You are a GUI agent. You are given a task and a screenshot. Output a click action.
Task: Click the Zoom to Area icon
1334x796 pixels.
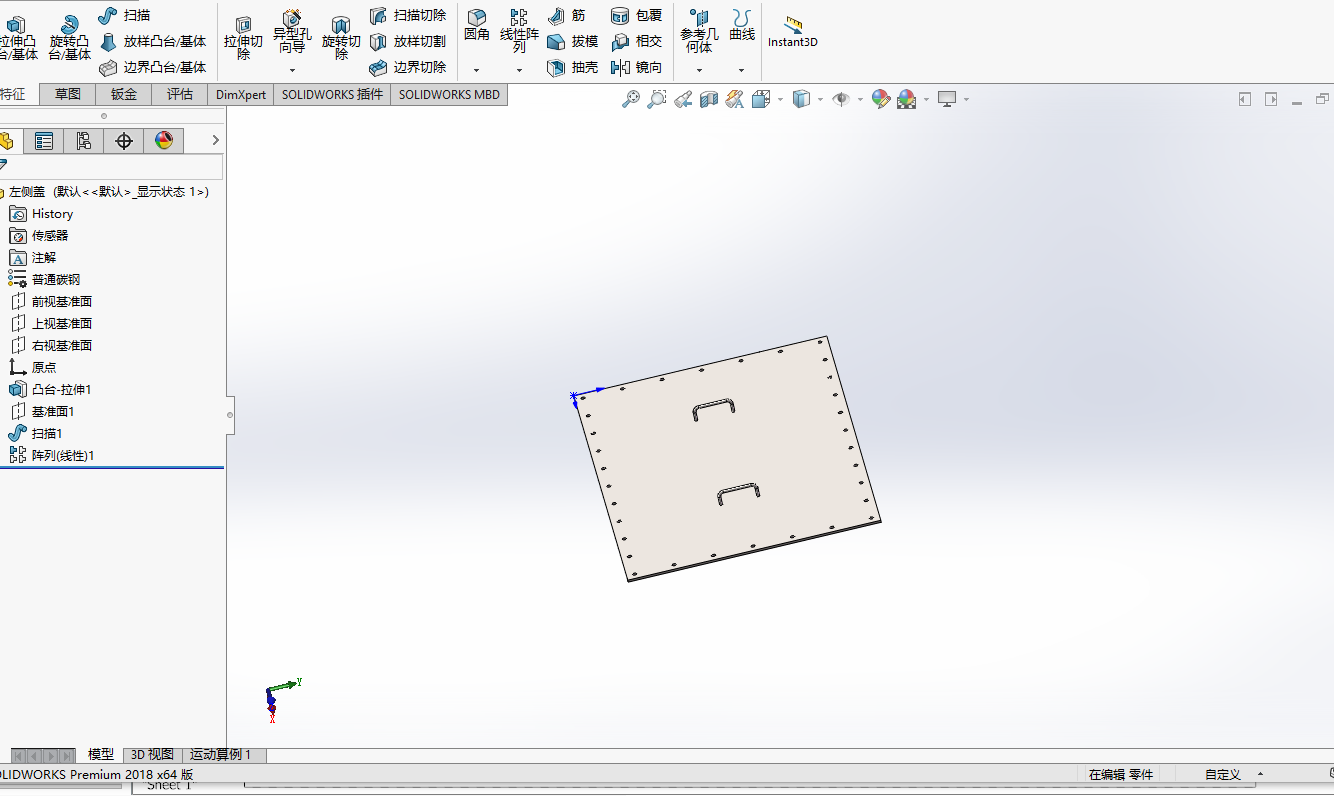tap(657, 99)
